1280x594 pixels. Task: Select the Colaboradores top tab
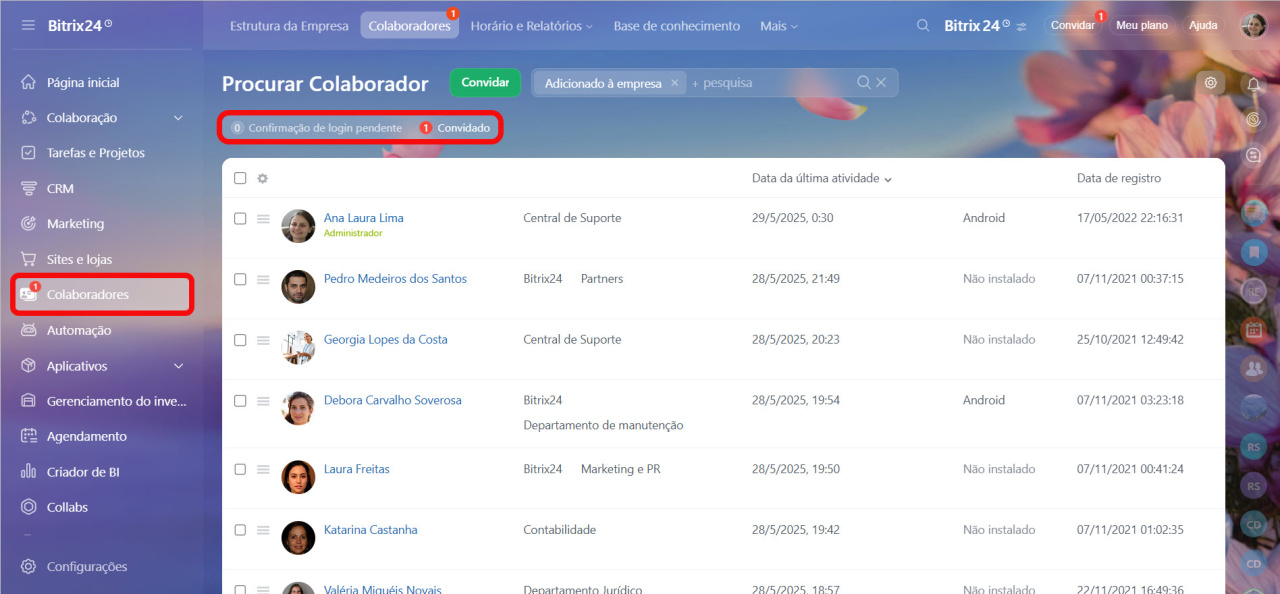click(x=409, y=26)
